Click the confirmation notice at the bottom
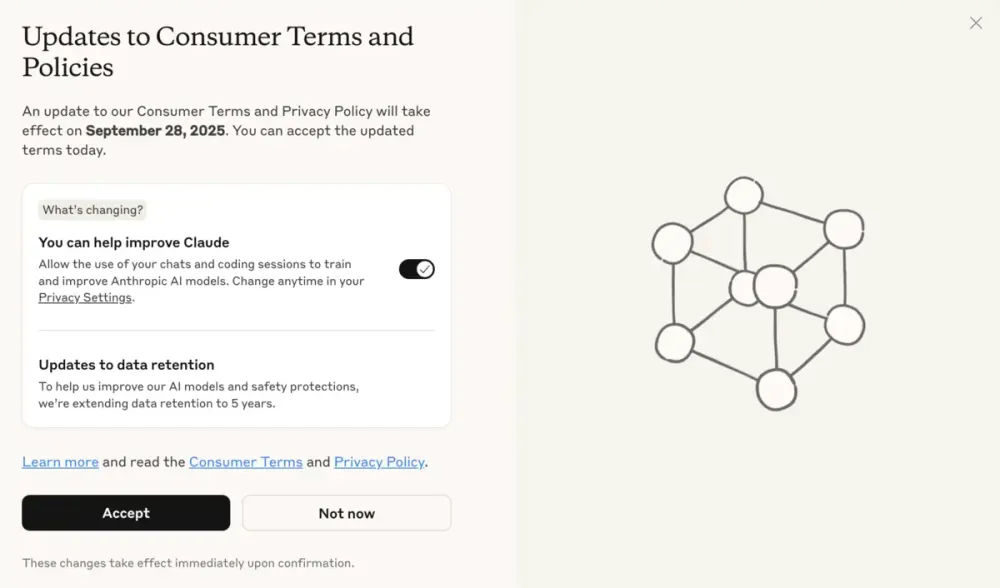 coord(187,562)
